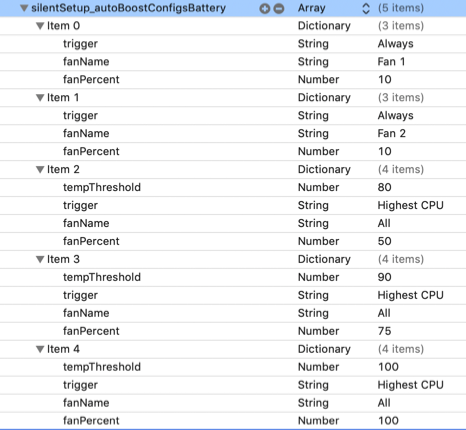This screenshot has width=466, height=430.
Task: Collapse Item 3 disclosure triangle
Action: (40, 259)
